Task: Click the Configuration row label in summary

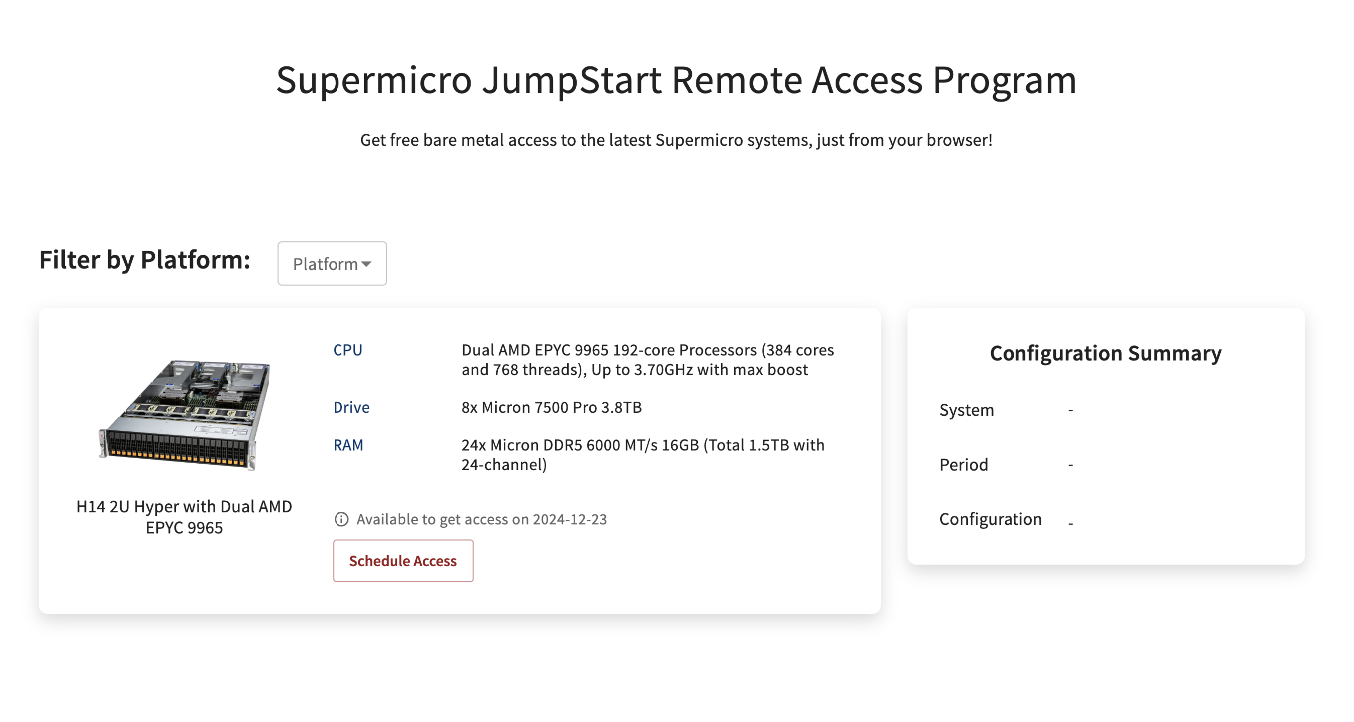Action: tap(990, 519)
